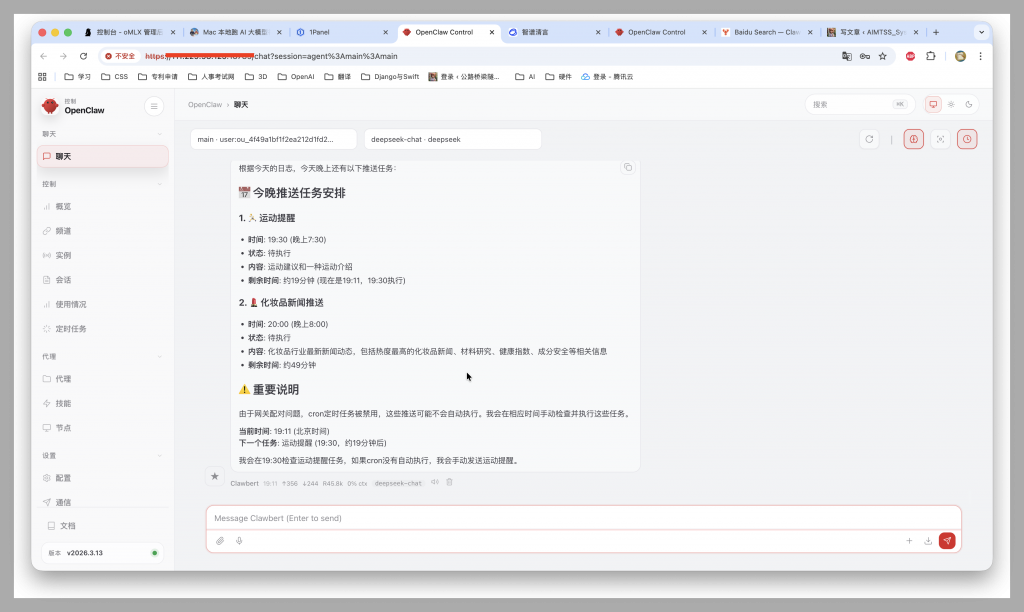The width and height of the screenshot is (1024, 612).
Task: Click the focus mode icon in chat toolbar
Action: [x=940, y=140]
